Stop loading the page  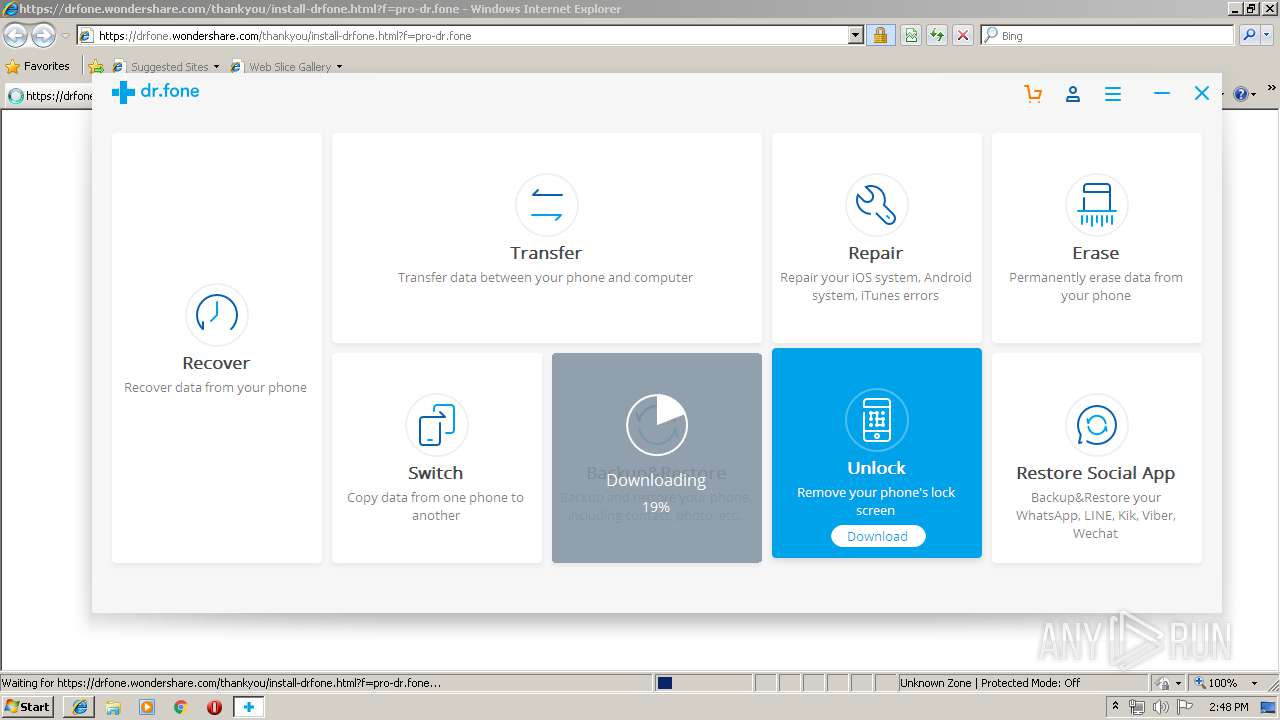[963, 36]
